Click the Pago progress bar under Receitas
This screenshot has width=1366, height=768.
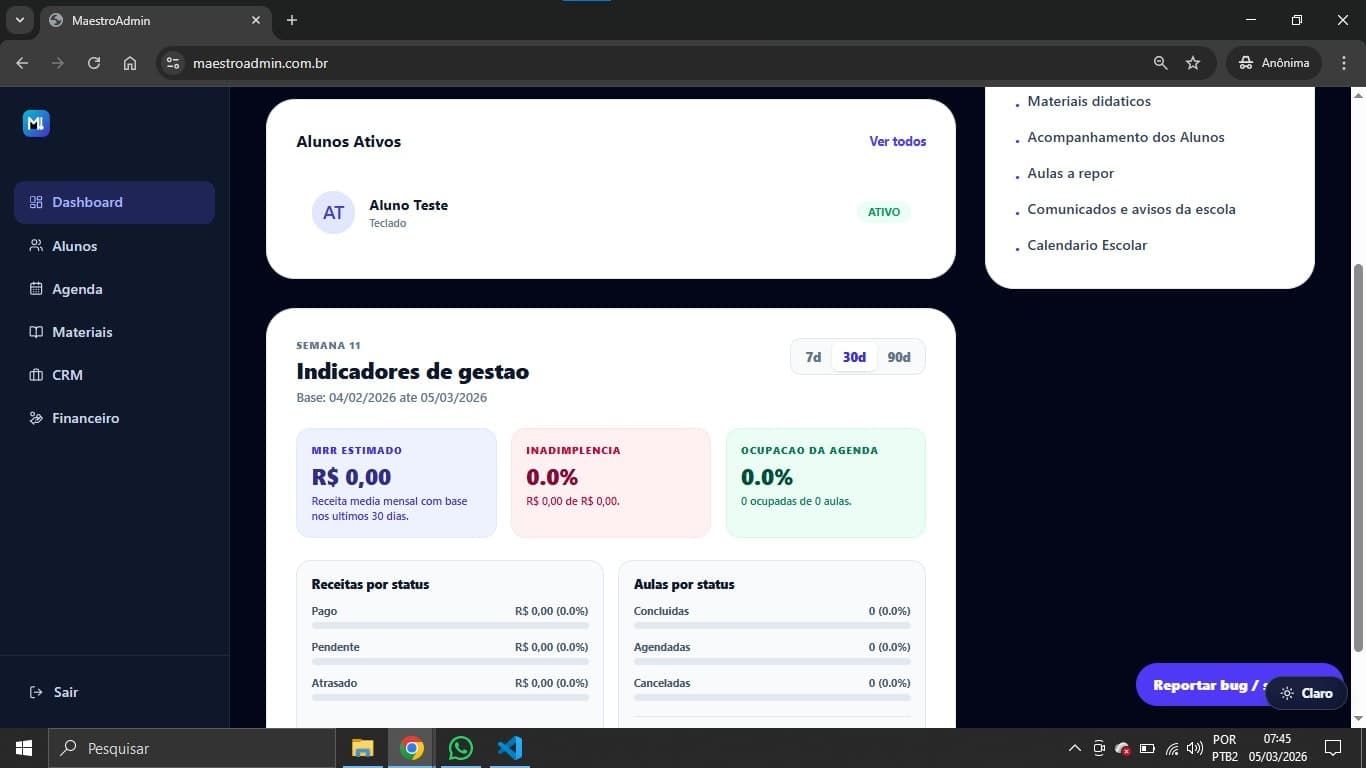pyautogui.click(x=449, y=625)
